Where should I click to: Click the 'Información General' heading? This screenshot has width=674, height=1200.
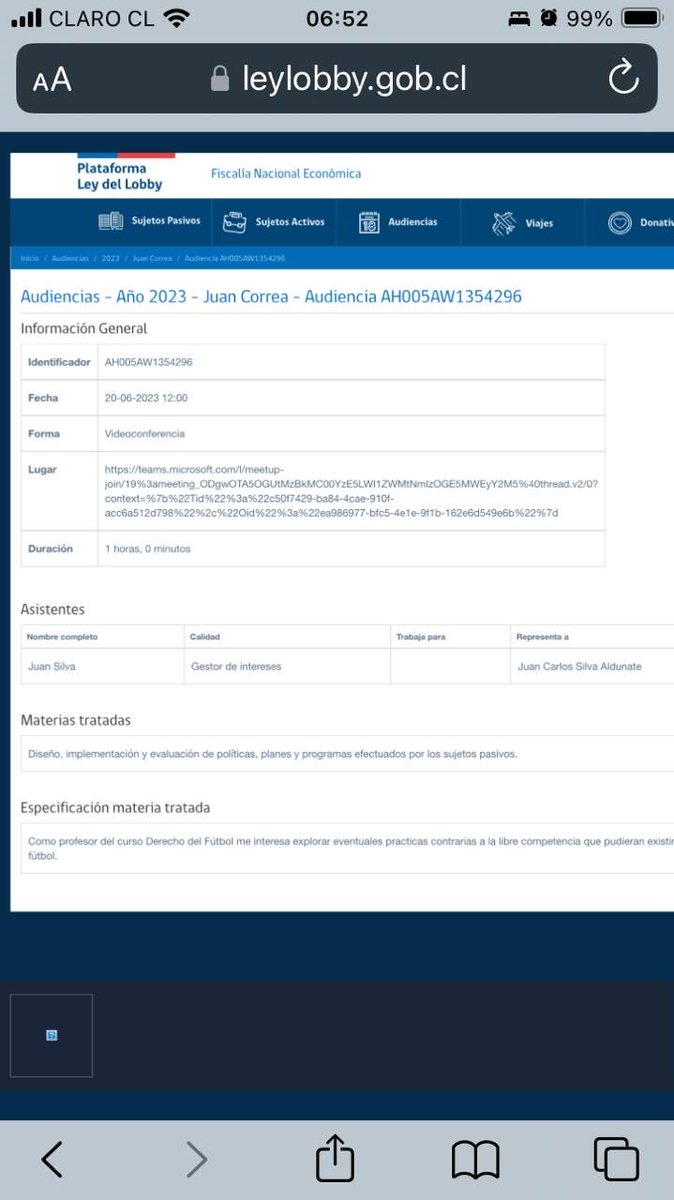pyautogui.click(x=84, y=328)
